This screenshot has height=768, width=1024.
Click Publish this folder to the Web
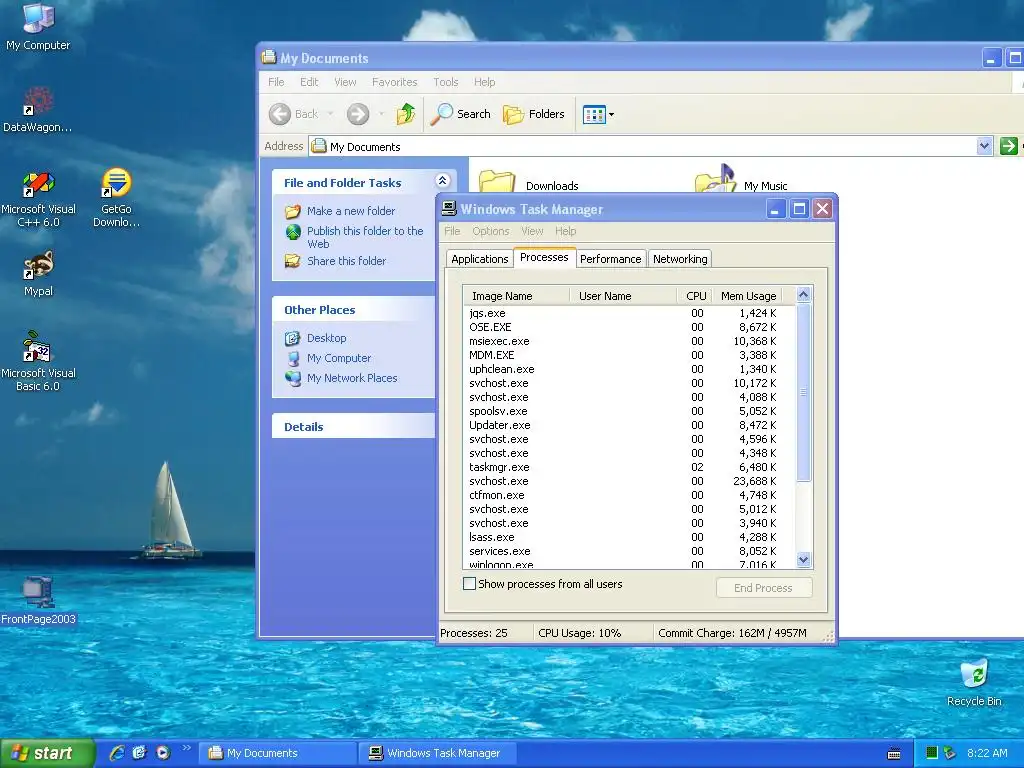pyautogui.click(x=365, y=237)
